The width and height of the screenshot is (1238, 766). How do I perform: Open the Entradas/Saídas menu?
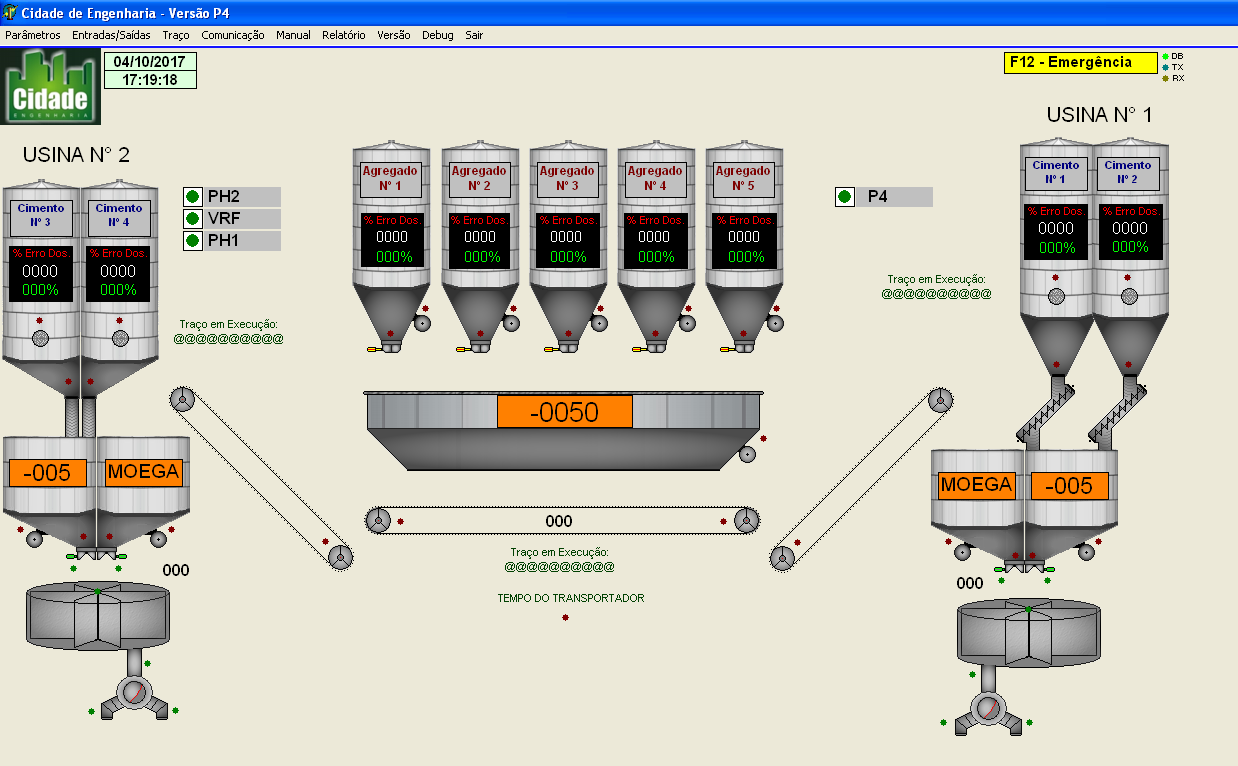tap(111, 35)
